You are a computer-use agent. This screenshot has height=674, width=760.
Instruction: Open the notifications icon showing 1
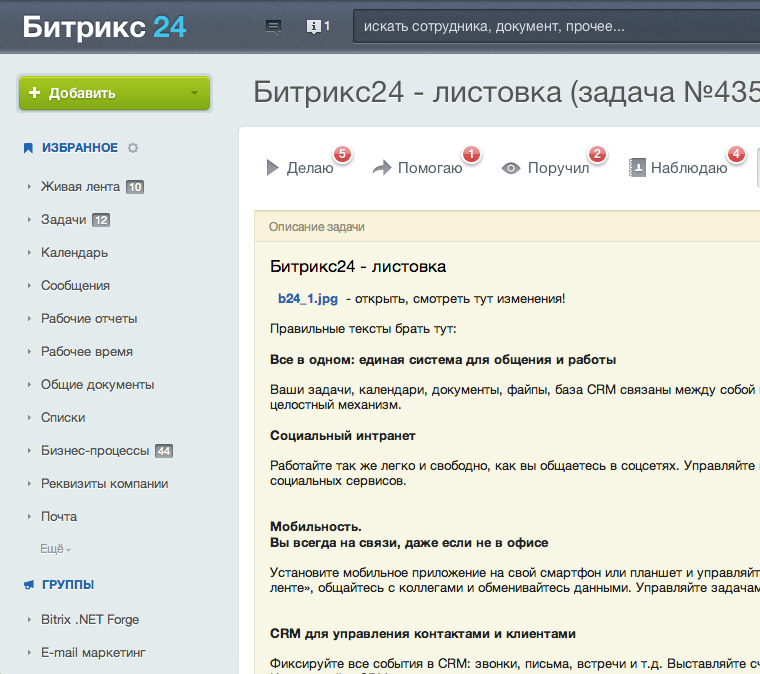(x=318, y=26)
